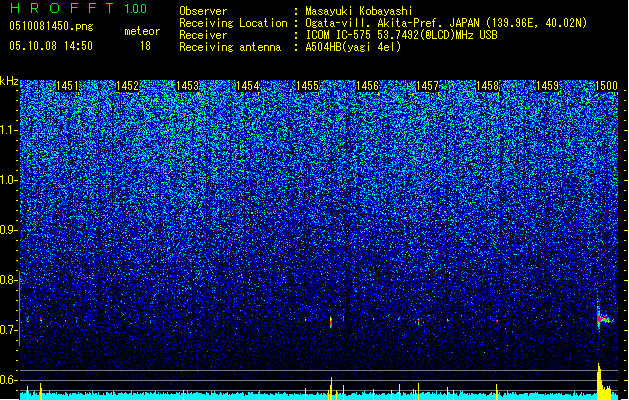Image resolution: width=629 pixels, height=400 pixels.
Task: Click the 1453 time marker
Action: (x=187, y=86)
